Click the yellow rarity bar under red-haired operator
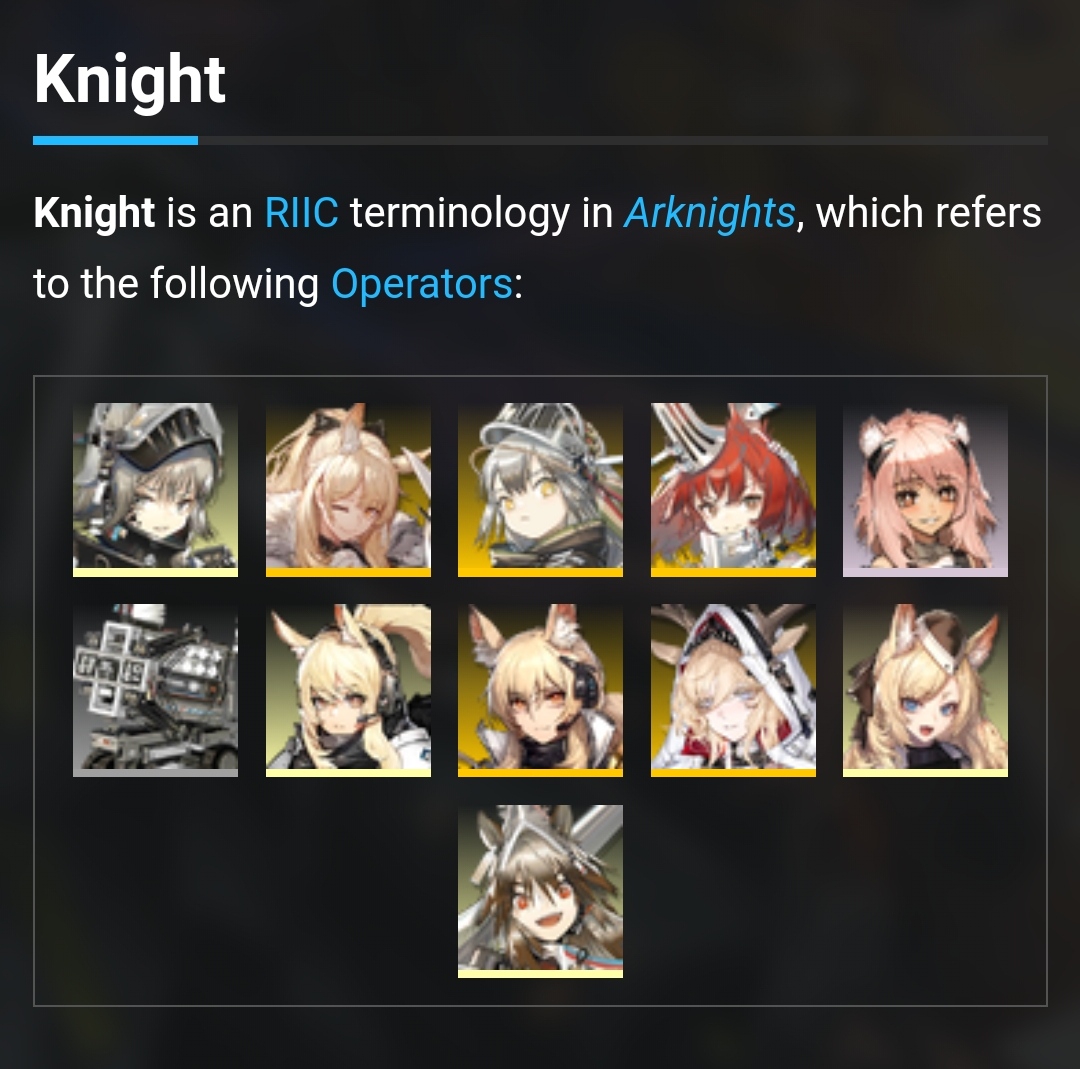Viewport: 1080px width, 1069px height. (733, 572)
